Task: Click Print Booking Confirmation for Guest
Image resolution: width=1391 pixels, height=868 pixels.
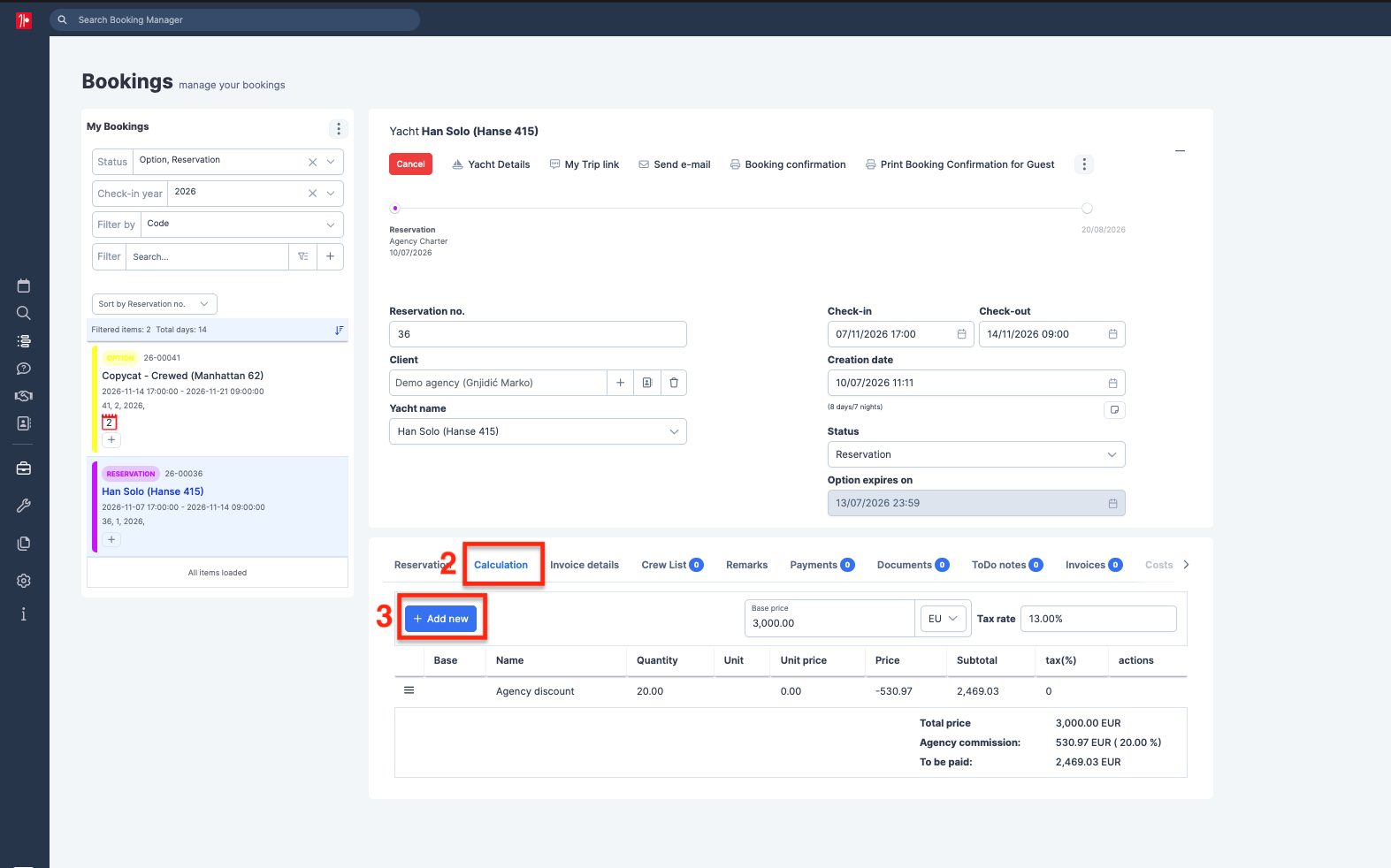Action: click(x=959, y=164)
